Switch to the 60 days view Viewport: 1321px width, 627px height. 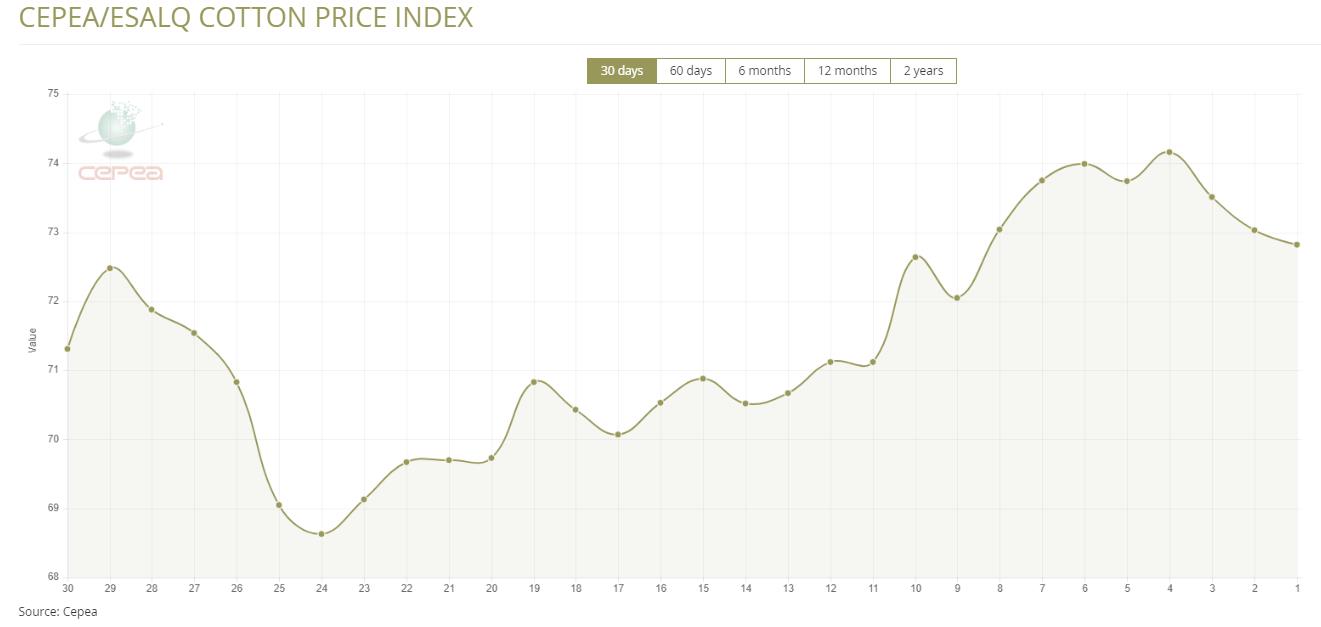click(690, 71)
